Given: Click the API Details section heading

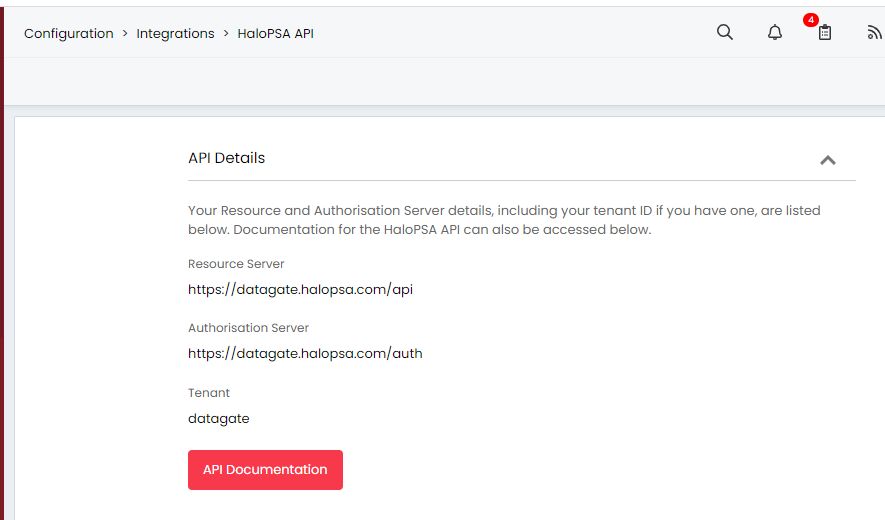Looking at the screenshot, I should 227,158.
